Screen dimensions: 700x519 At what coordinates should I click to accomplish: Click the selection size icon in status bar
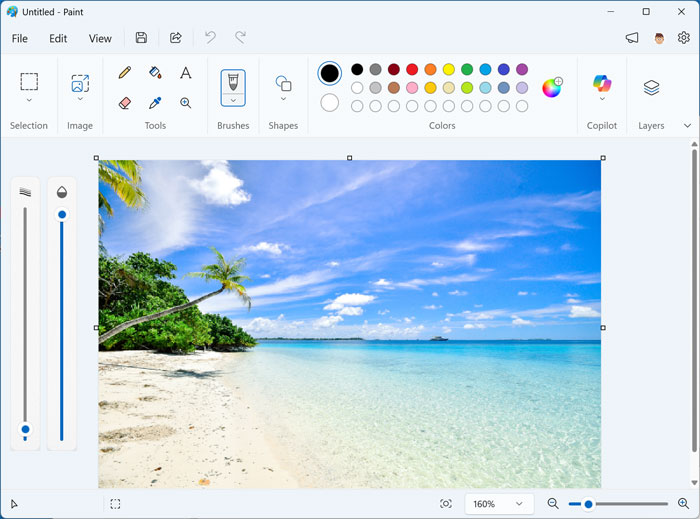point(115,504)
